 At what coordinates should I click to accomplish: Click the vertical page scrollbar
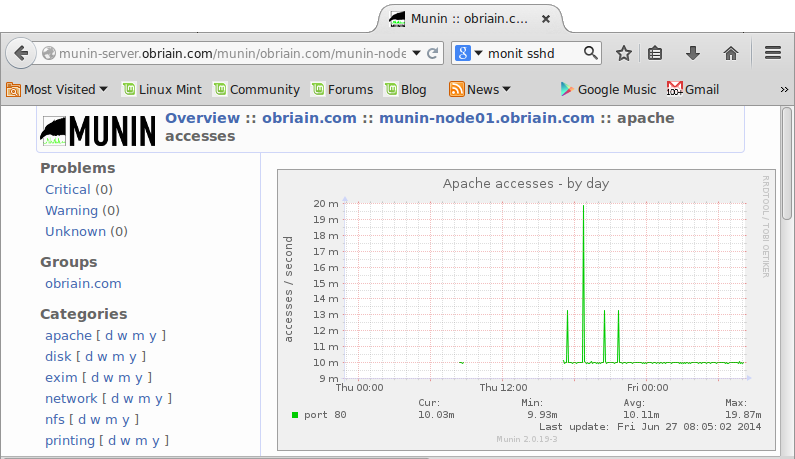click(786, 164)
